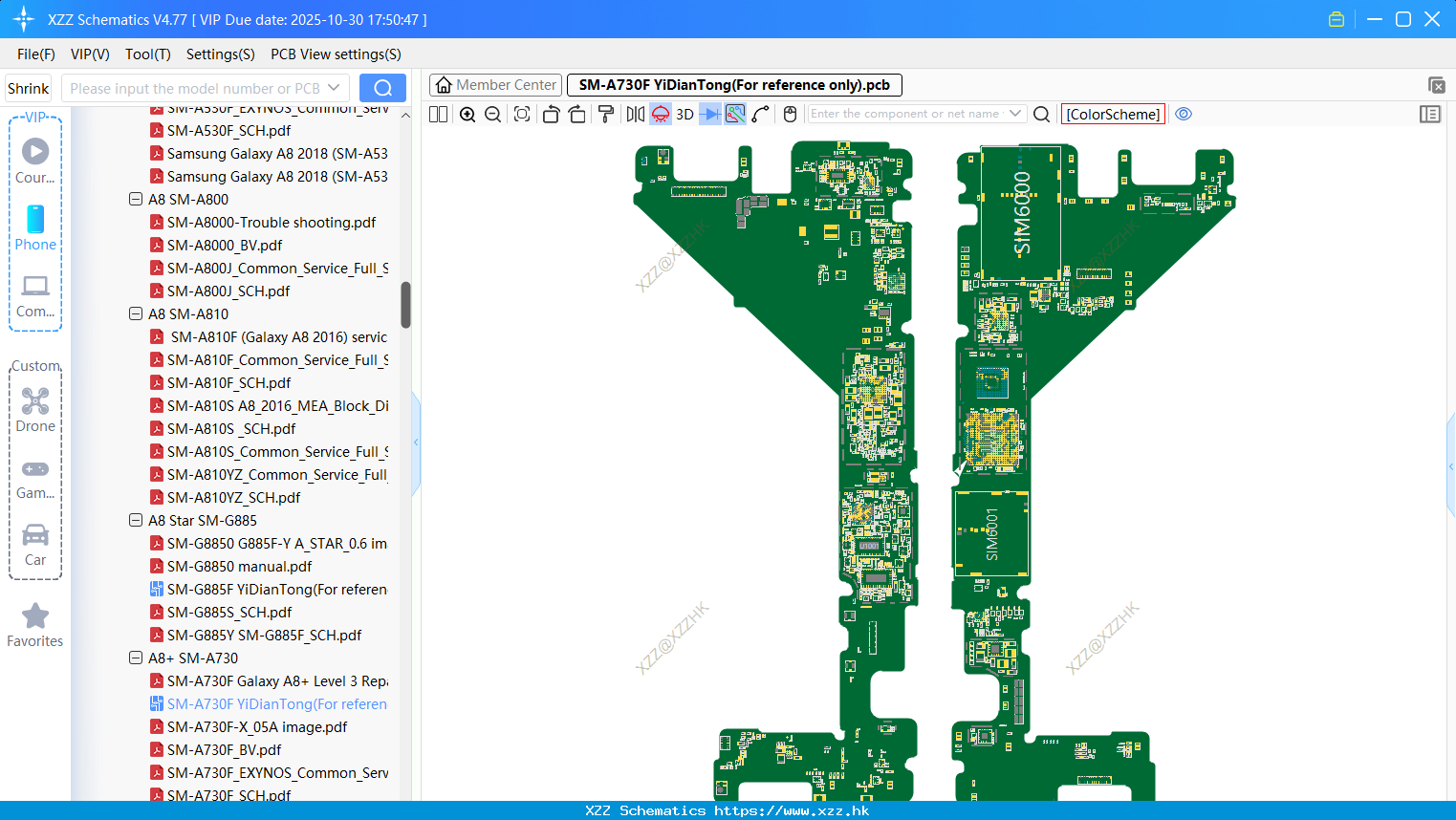Collapse the A8+ SM-A730 tree node

[136, 658]
